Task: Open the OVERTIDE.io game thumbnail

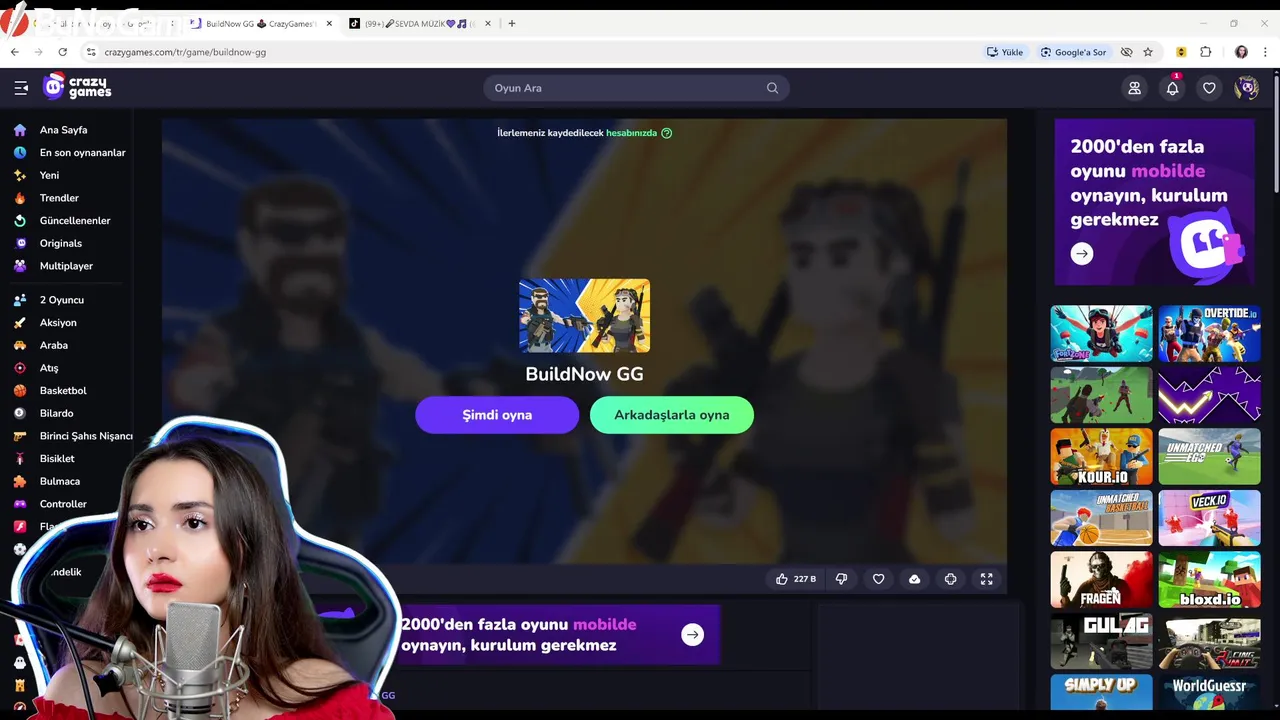Action: [x=1209, y=334]
